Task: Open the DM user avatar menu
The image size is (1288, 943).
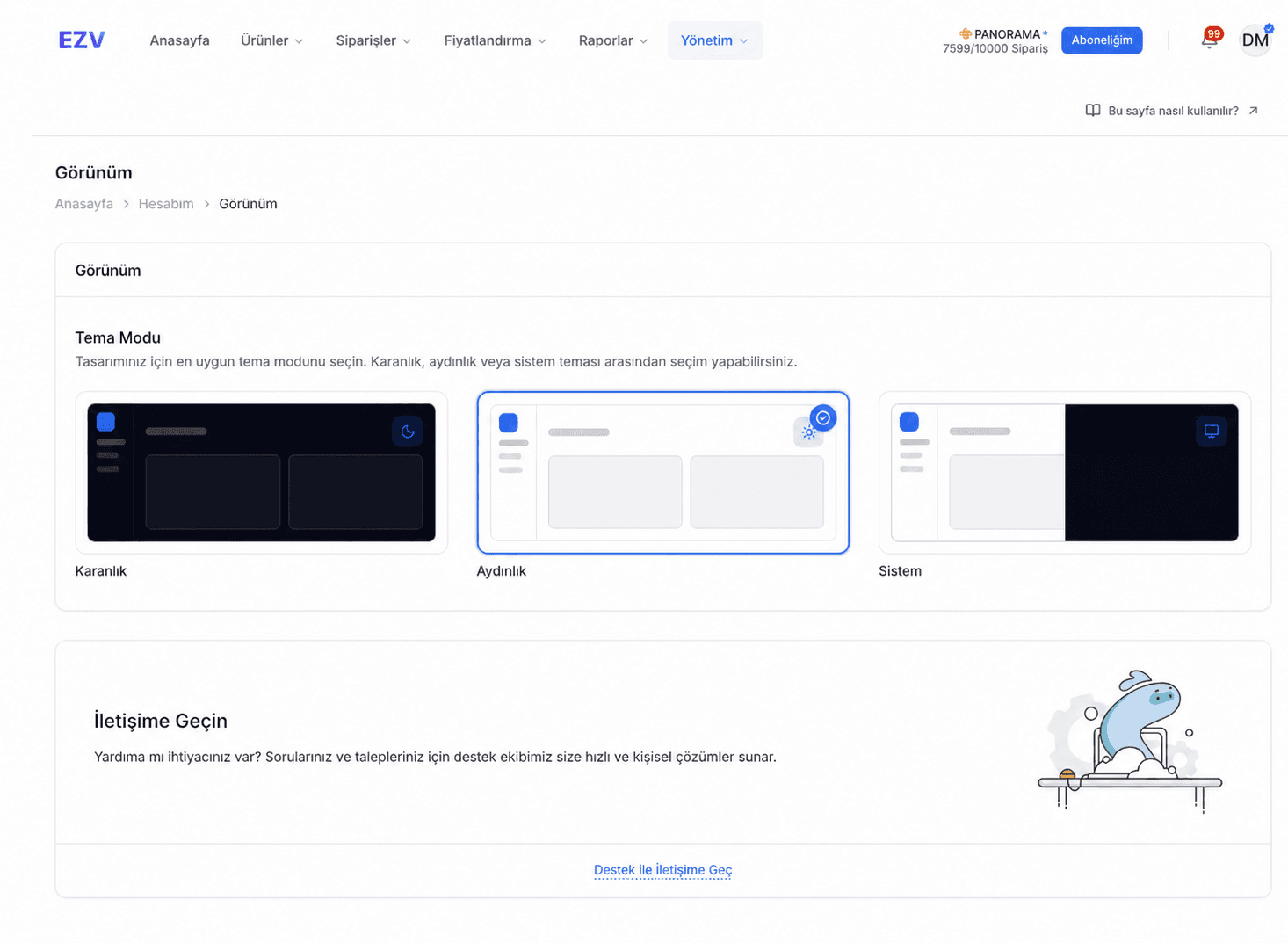Action: 1255,40
